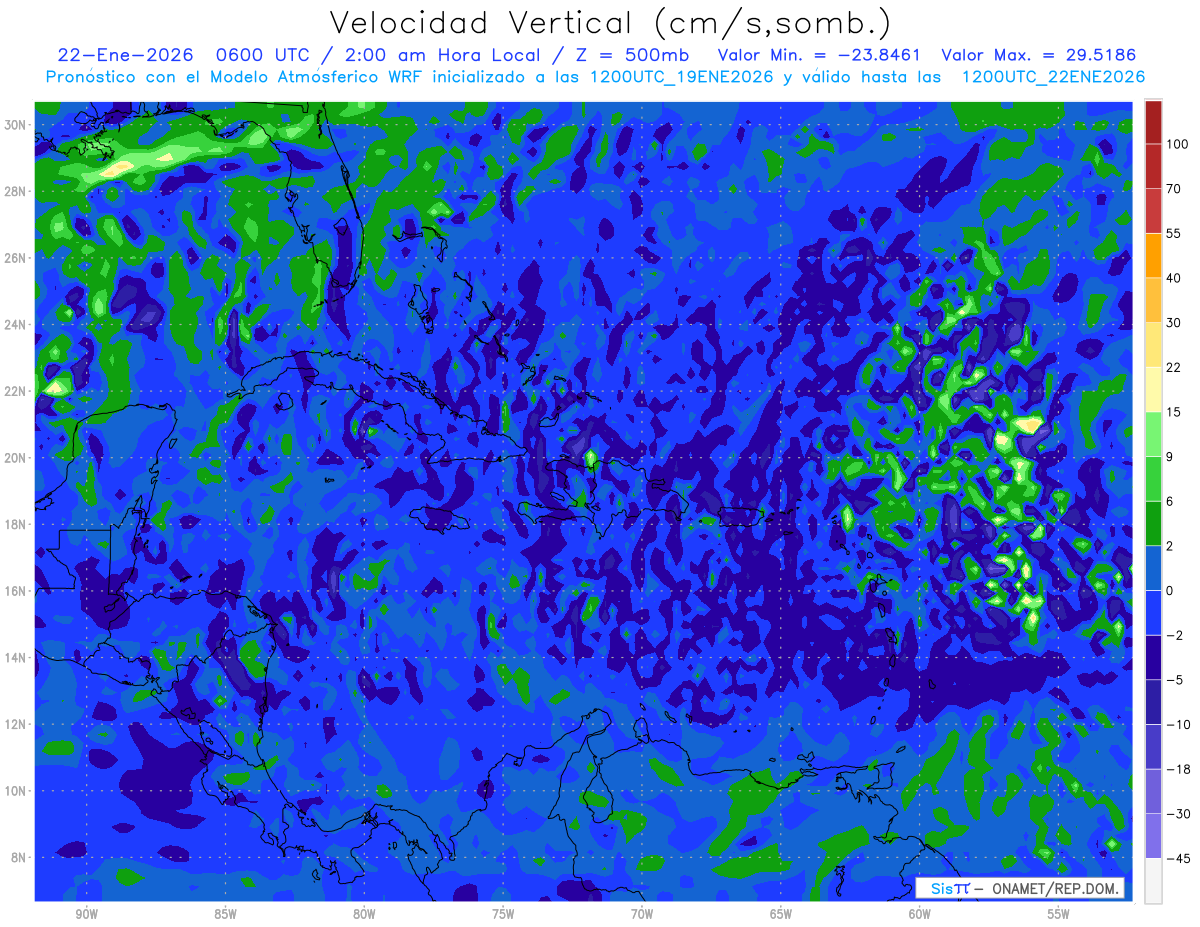Click the "ONAMET/REP.DOM." credit label
This screenshot has height=927, width=1200.
point(1056,889)
